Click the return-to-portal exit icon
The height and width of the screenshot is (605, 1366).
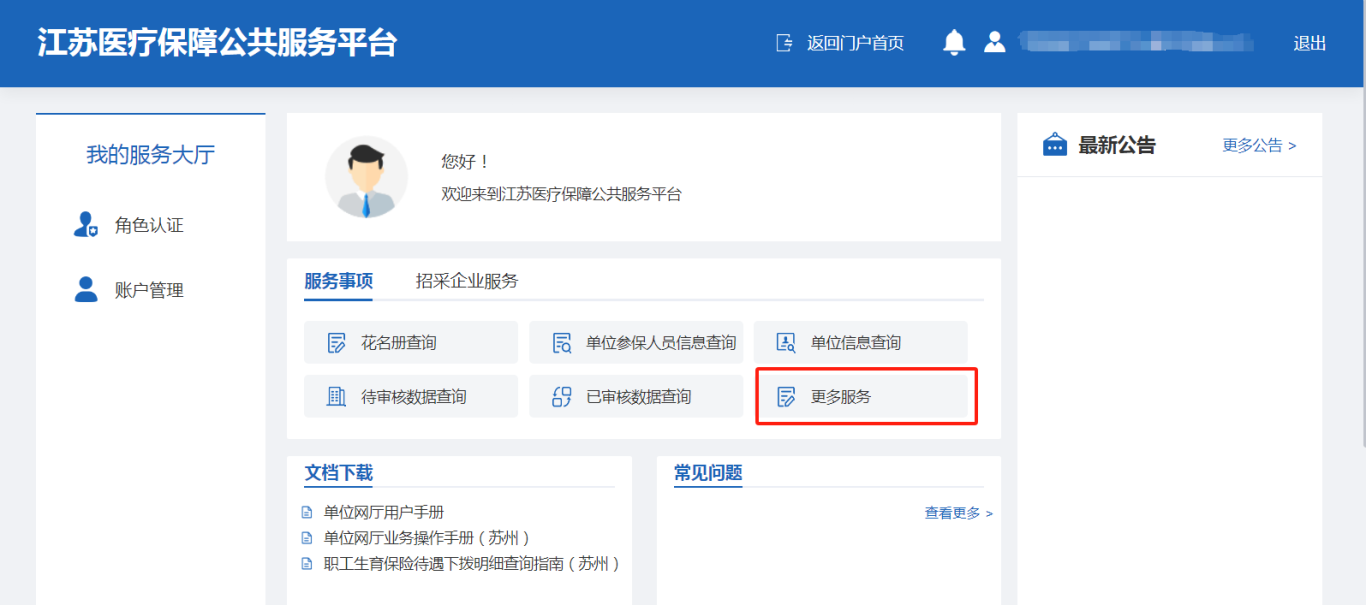(x=784, y=43)
